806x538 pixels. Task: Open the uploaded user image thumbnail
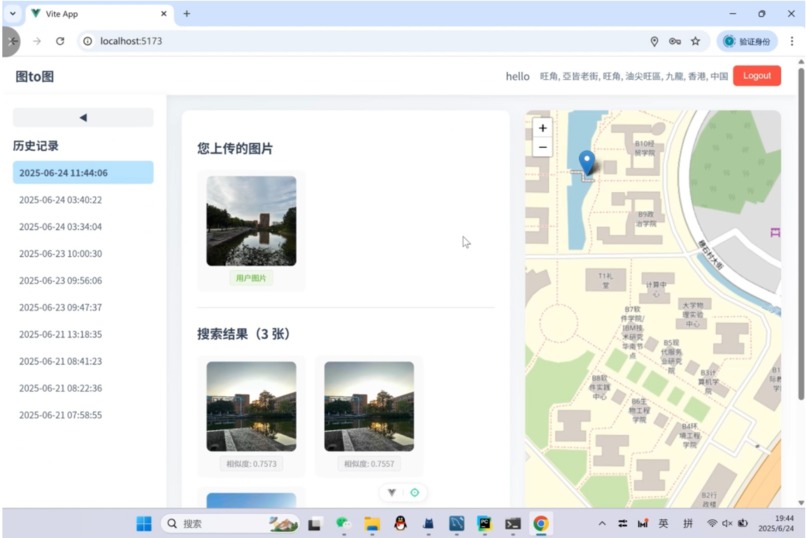[x=251, y=221]
